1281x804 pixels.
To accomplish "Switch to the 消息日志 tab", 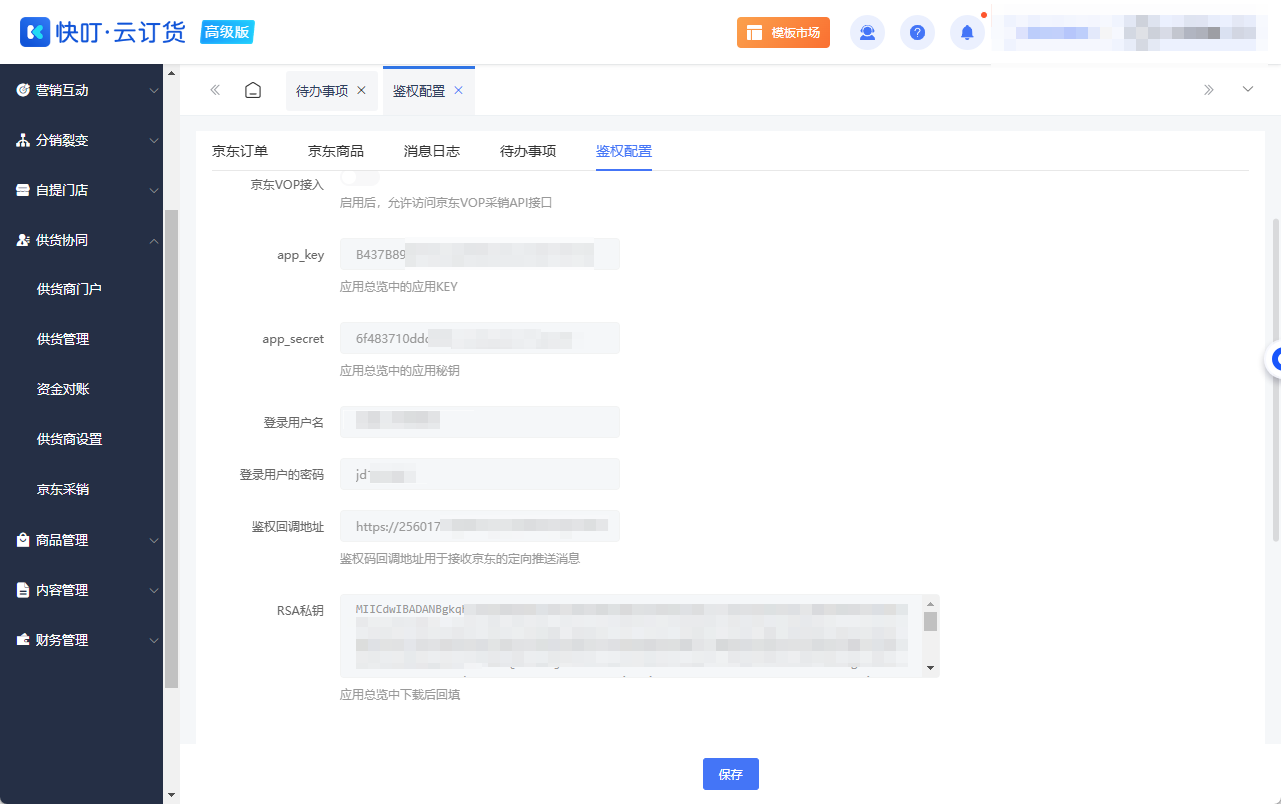I will click(432, 151).
